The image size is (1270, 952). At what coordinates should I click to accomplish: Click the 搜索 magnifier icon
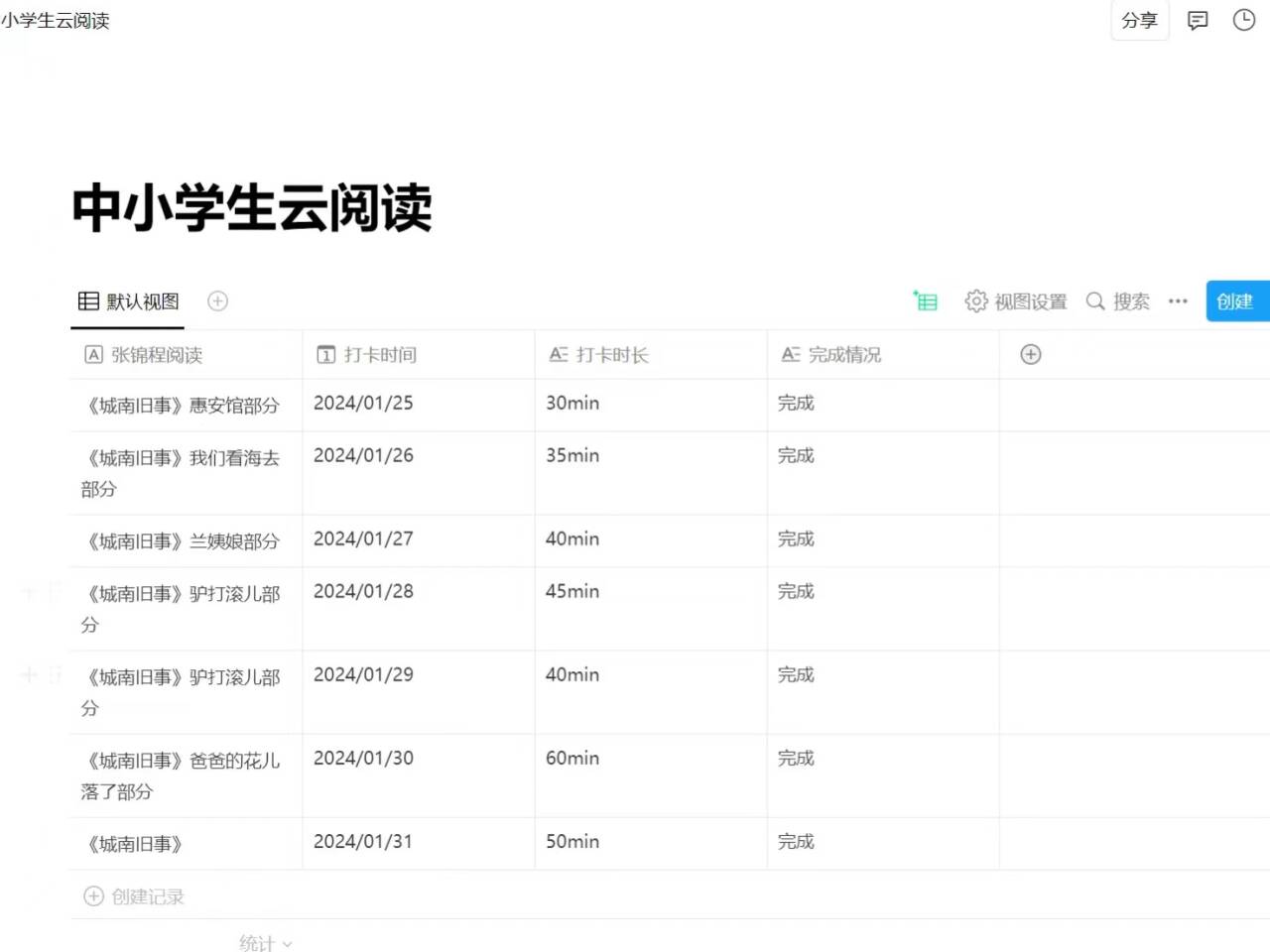point(1095,300)
